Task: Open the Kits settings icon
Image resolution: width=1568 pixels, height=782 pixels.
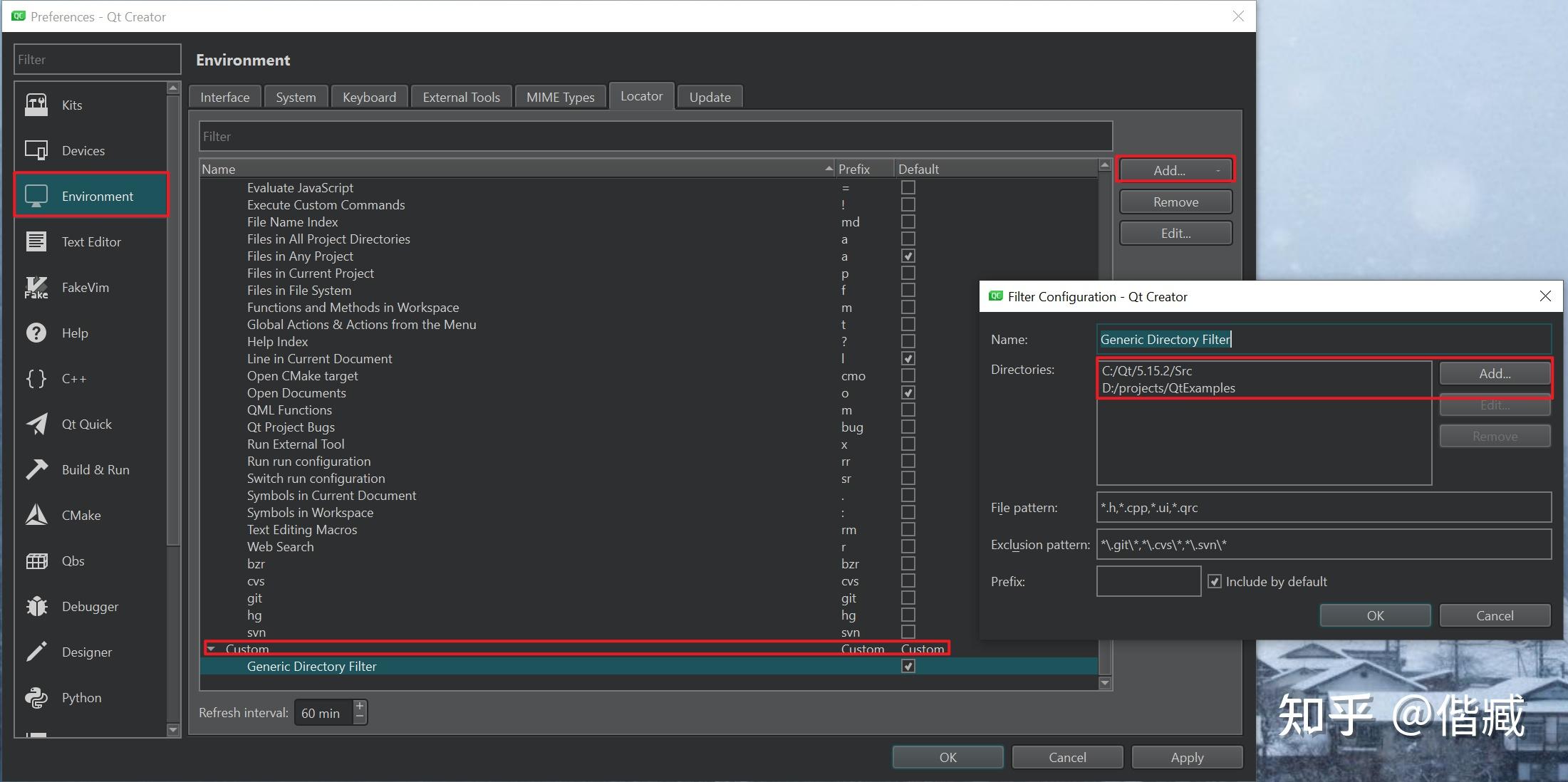Action: tap(36, 105)
